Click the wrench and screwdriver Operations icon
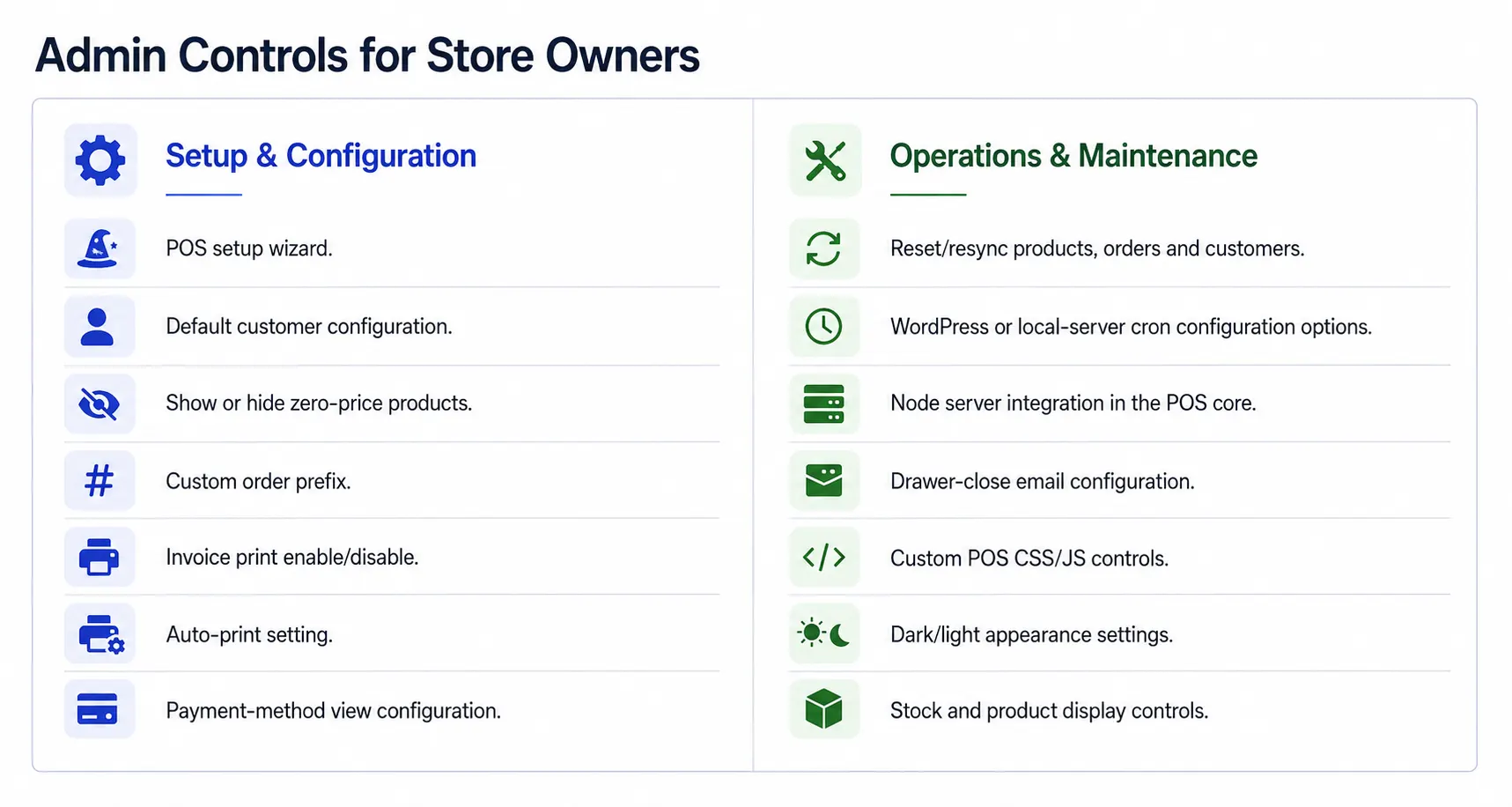The height and width of the screenshot is (807, 1512). (825, 160)
